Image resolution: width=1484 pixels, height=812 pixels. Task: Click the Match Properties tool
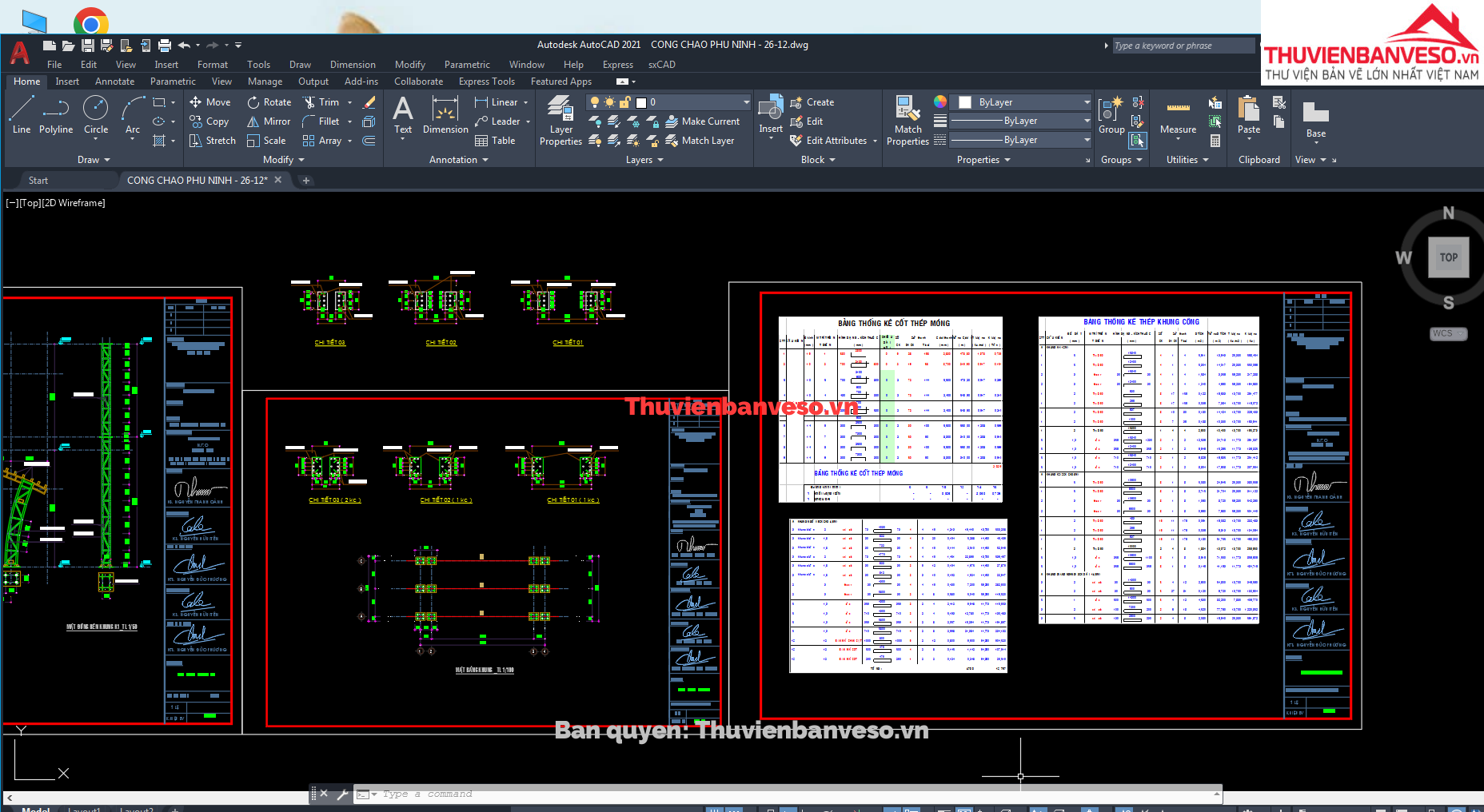tap(908, 120)
